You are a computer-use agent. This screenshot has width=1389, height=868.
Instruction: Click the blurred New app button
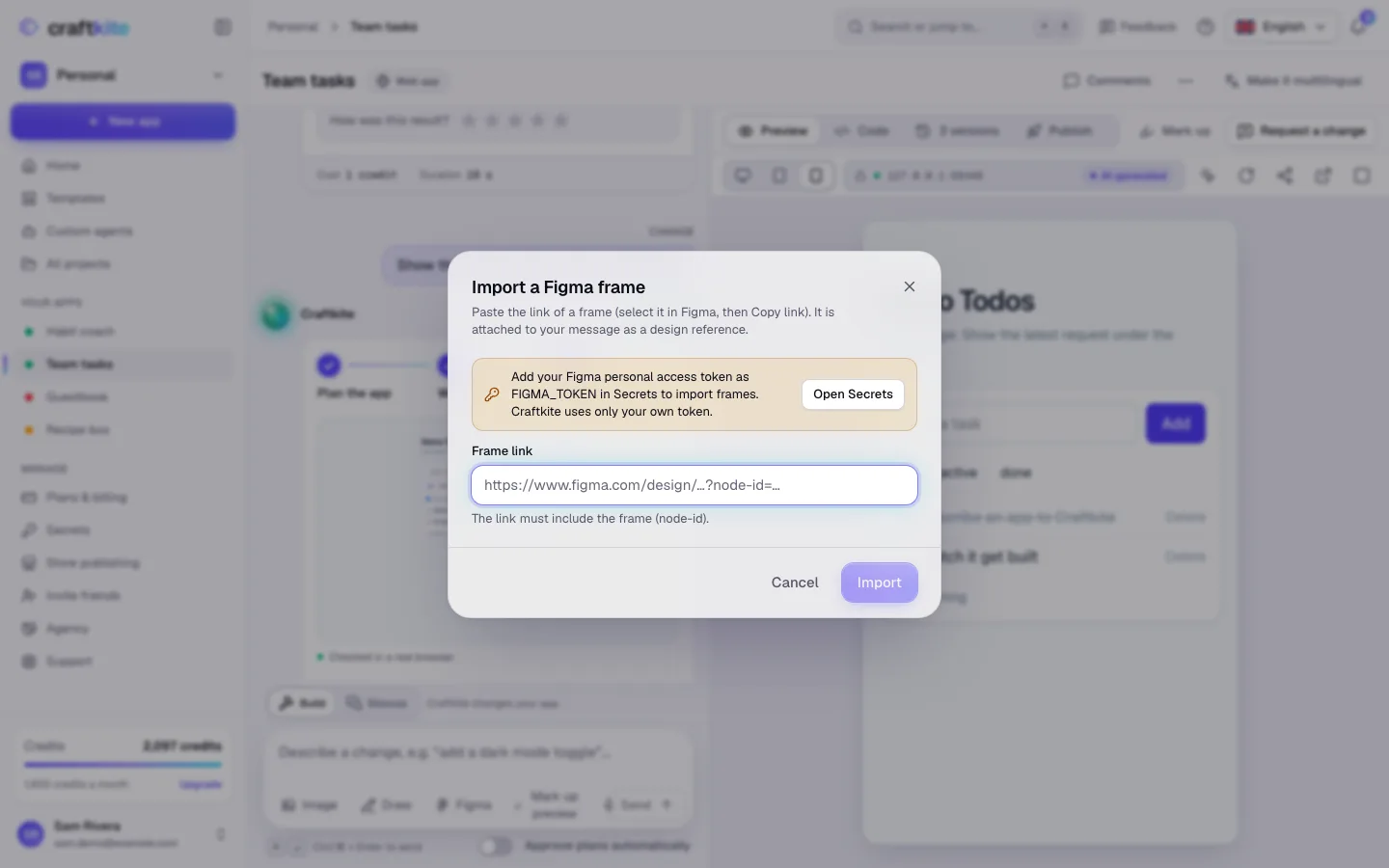coord(123,122)
